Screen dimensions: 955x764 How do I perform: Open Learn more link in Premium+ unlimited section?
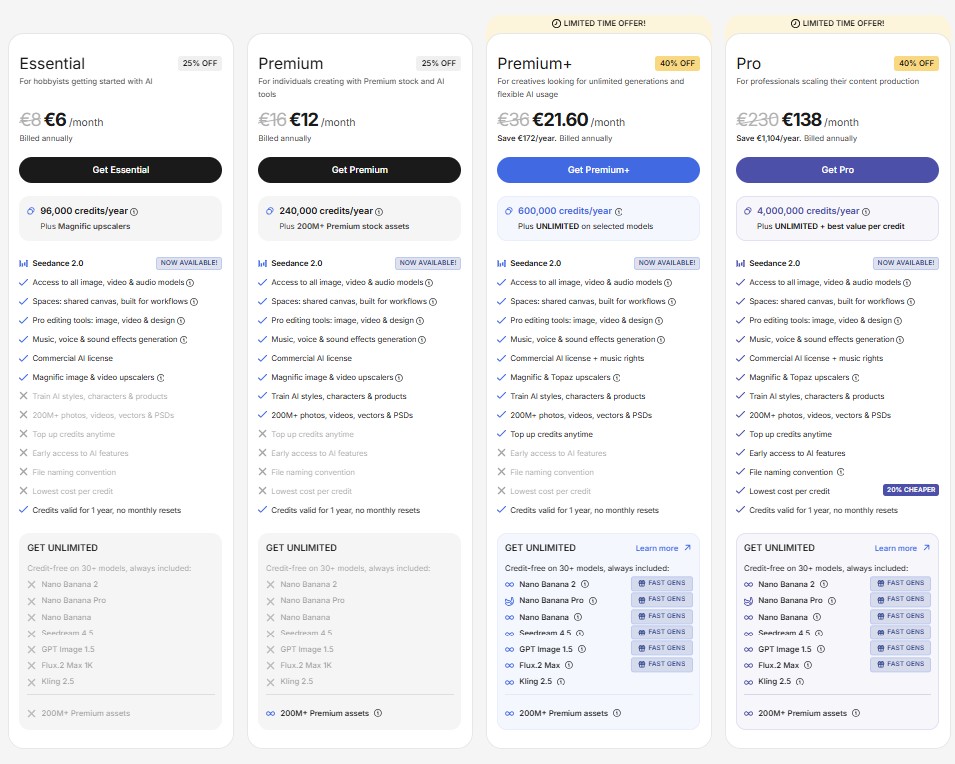pos(663,548)
